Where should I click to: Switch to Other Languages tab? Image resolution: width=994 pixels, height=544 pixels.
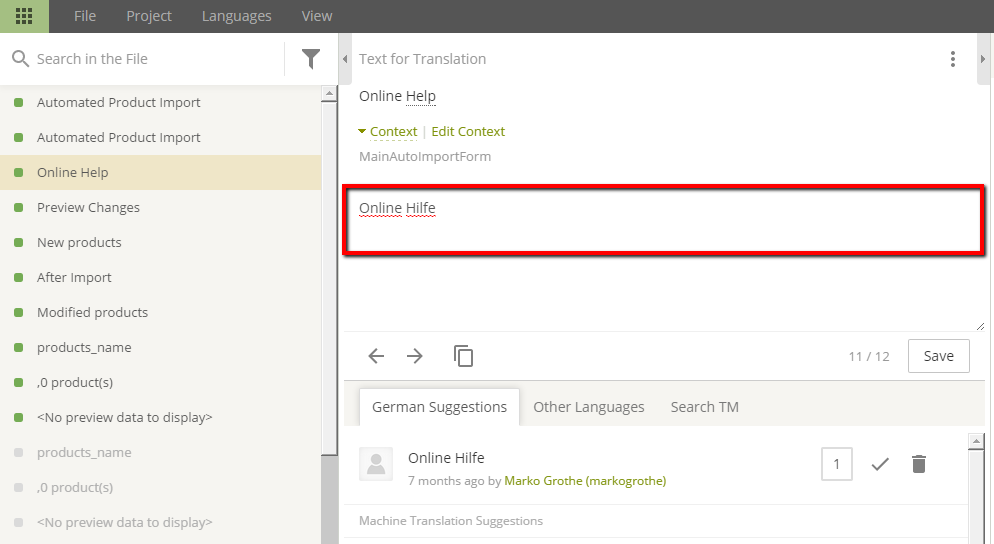pos(589,407)
